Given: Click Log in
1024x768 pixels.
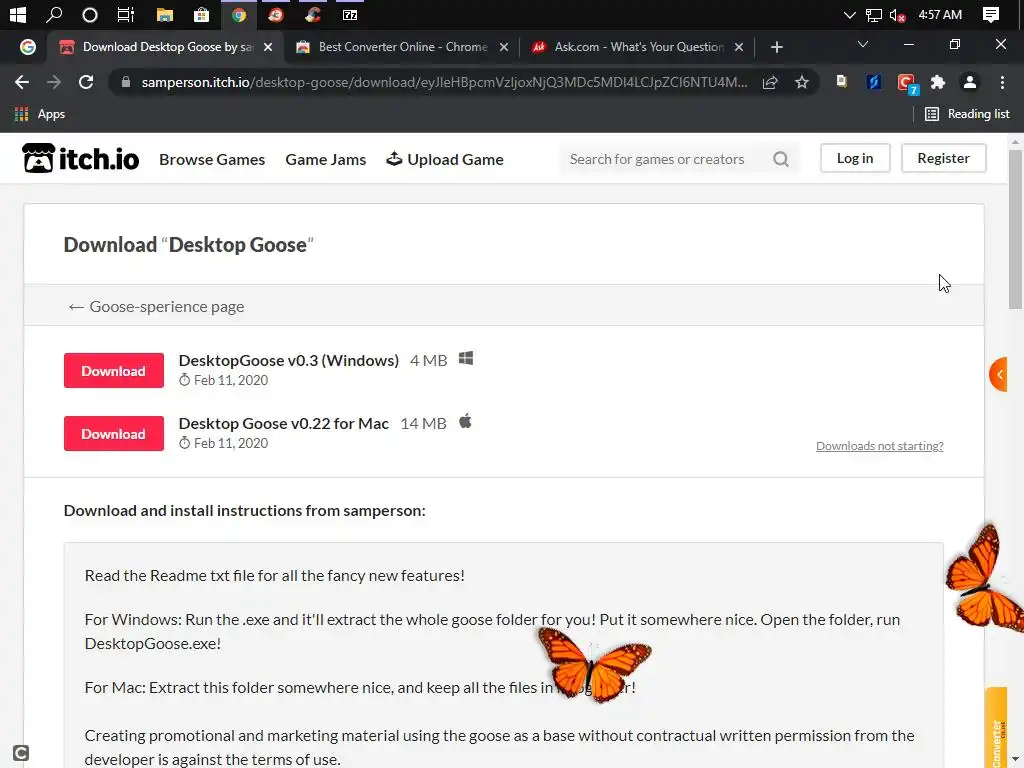Looking at the screenshot, I should click(x=855, y=158).
